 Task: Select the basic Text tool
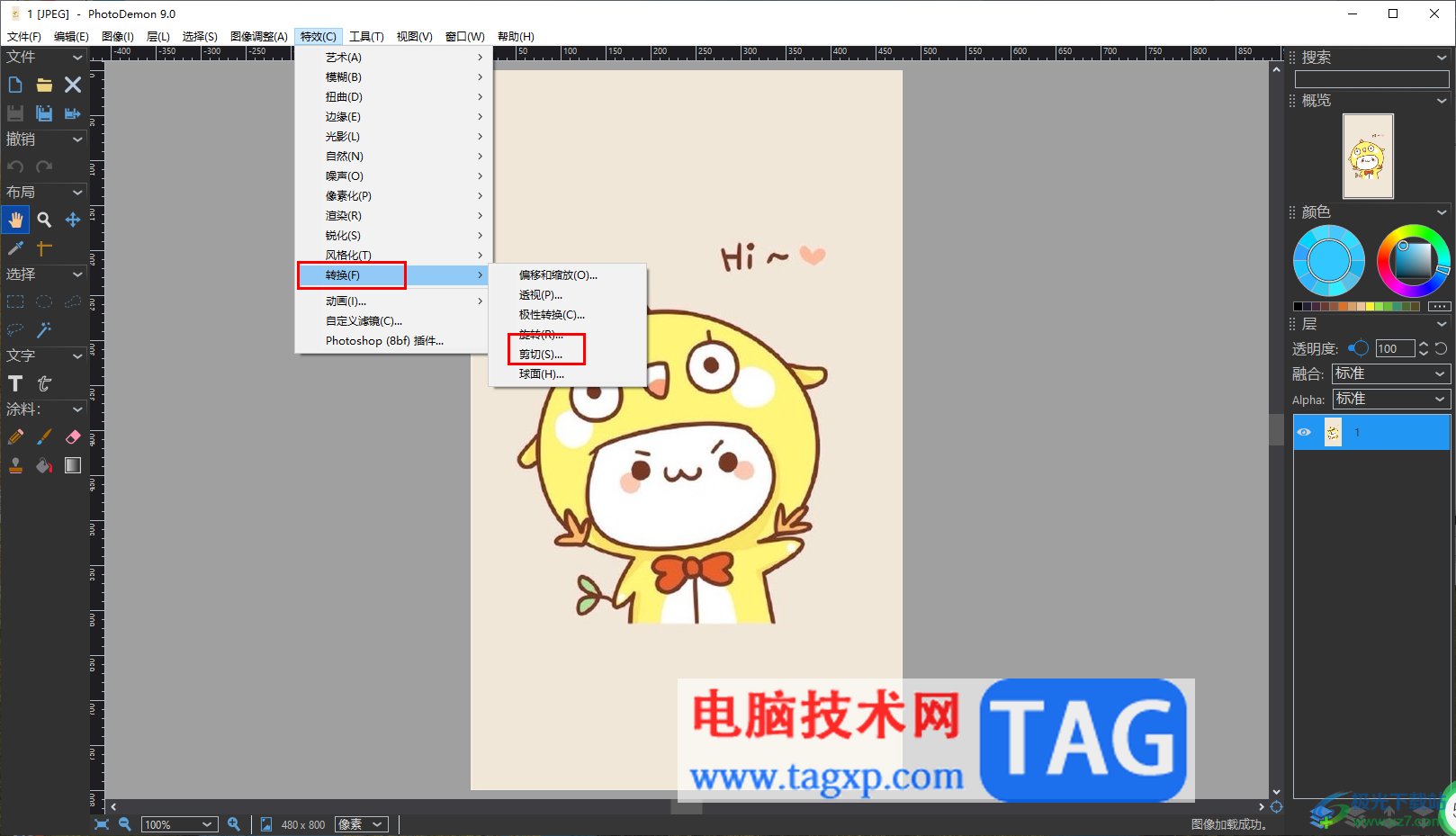[15, 383]
